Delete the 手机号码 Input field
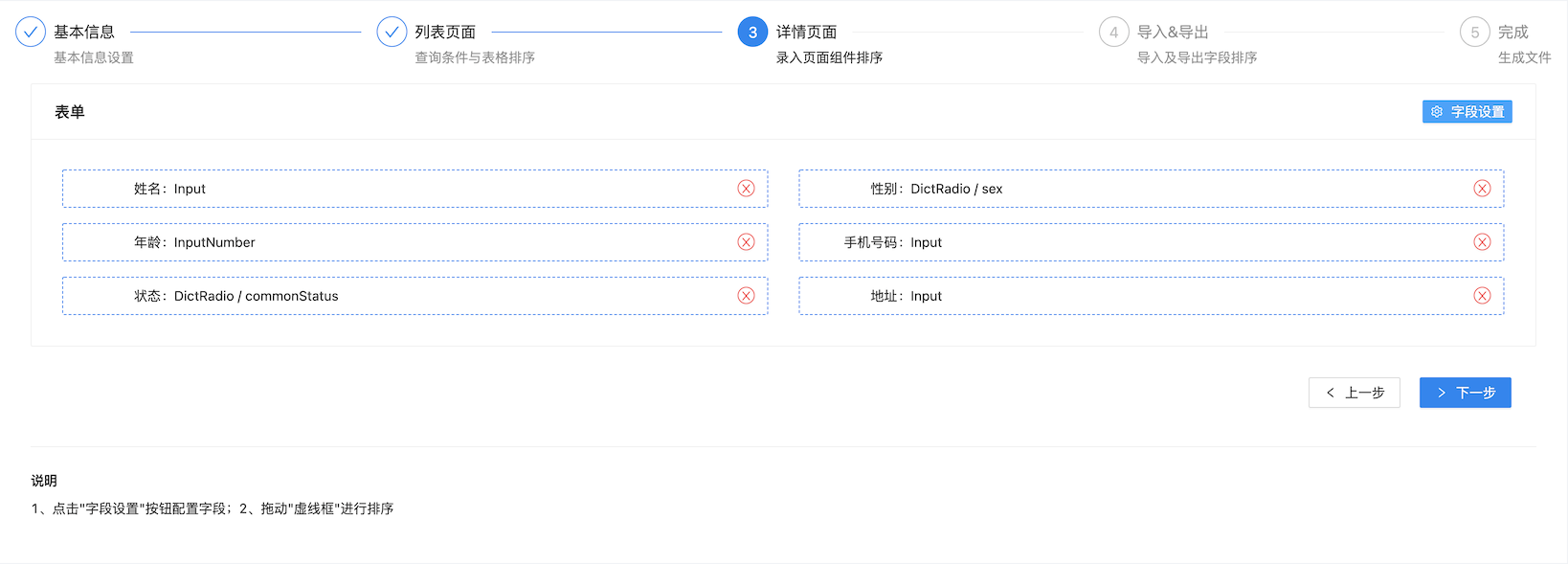 click(x=1482, y=242)
